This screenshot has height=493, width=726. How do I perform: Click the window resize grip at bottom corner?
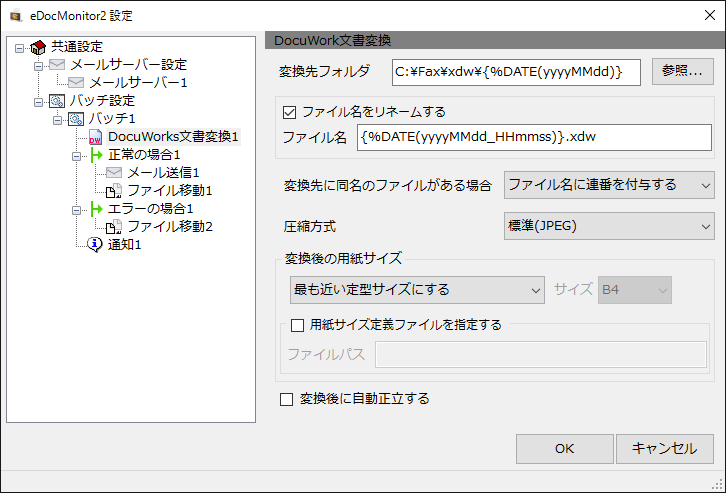coord(717,484)
